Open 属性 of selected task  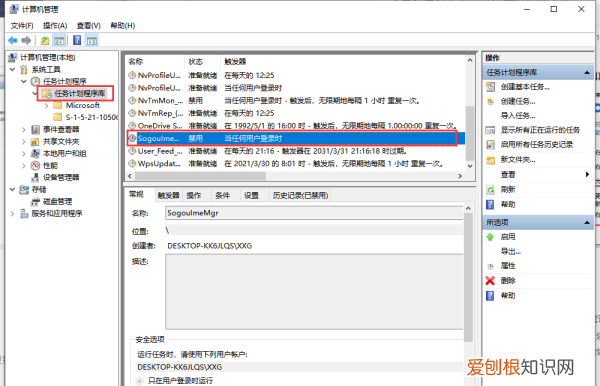point(508,265)
